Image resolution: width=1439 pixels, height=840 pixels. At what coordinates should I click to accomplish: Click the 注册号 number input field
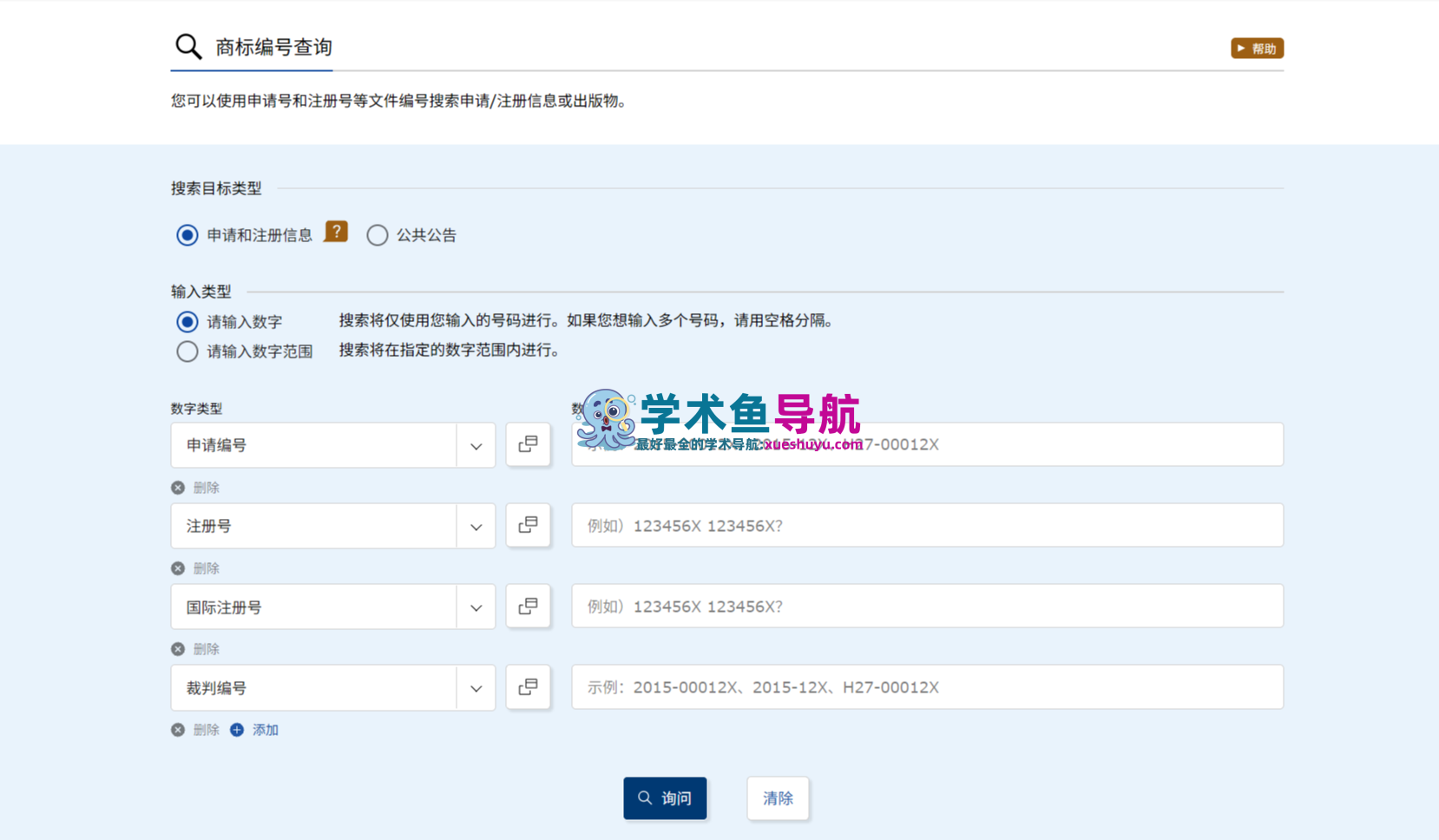pyautogui.click(x=927, y=525)
